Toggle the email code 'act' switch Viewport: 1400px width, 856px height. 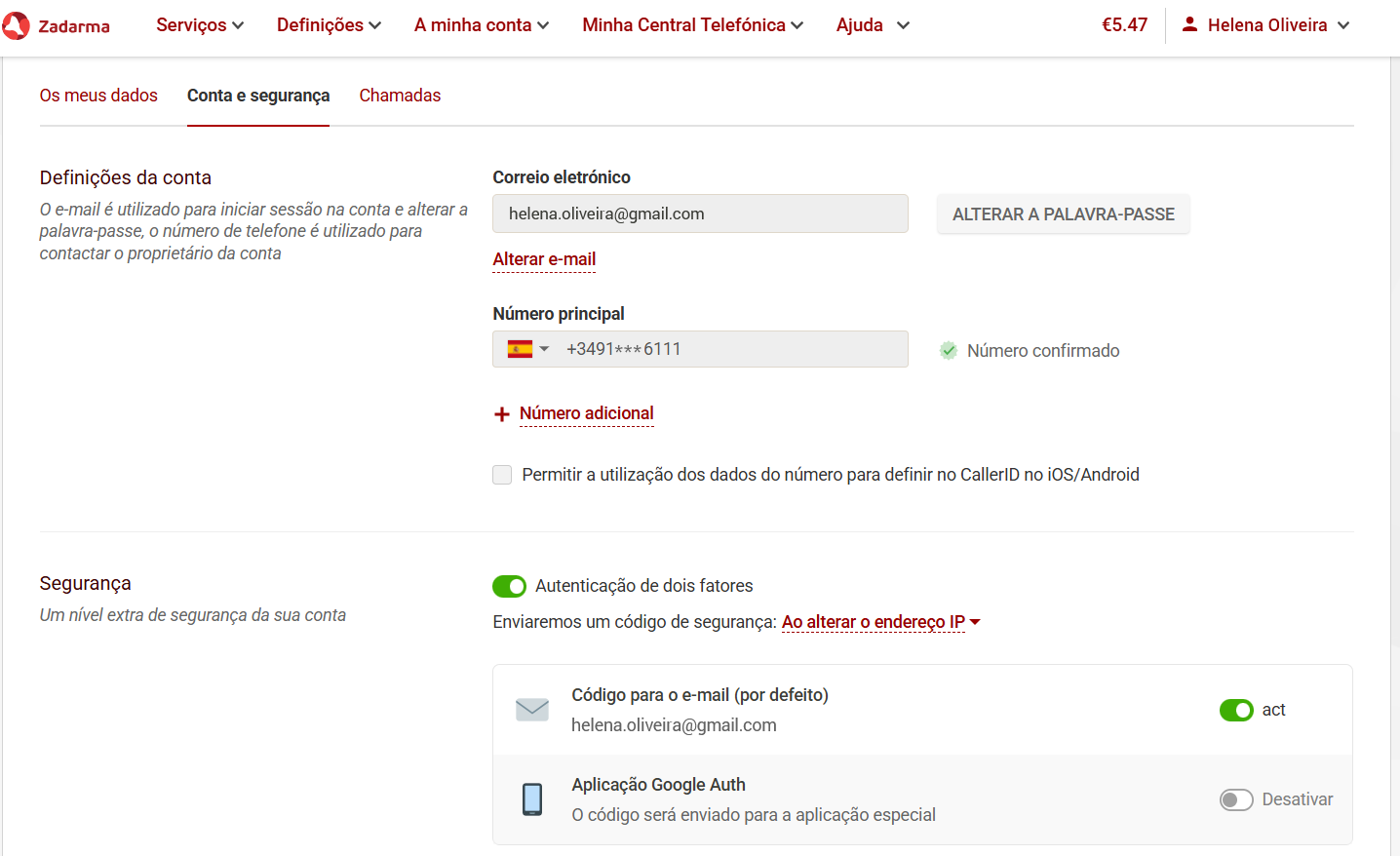1236,710
